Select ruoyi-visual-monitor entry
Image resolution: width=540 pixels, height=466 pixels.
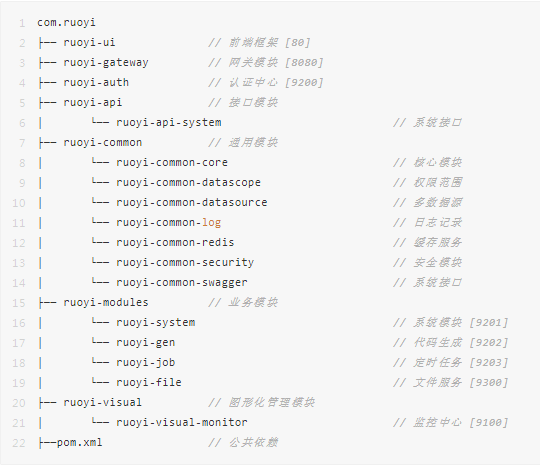tap(182, 422)
